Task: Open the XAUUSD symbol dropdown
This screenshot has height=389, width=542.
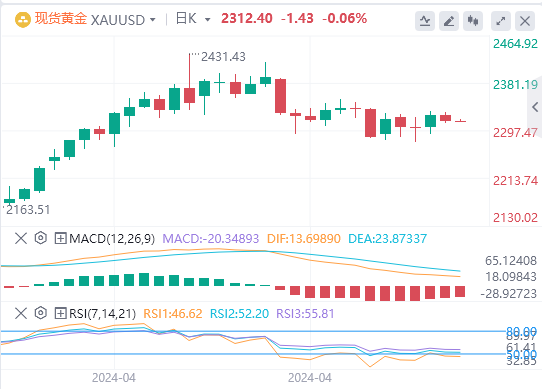Action: coord(152,20)
